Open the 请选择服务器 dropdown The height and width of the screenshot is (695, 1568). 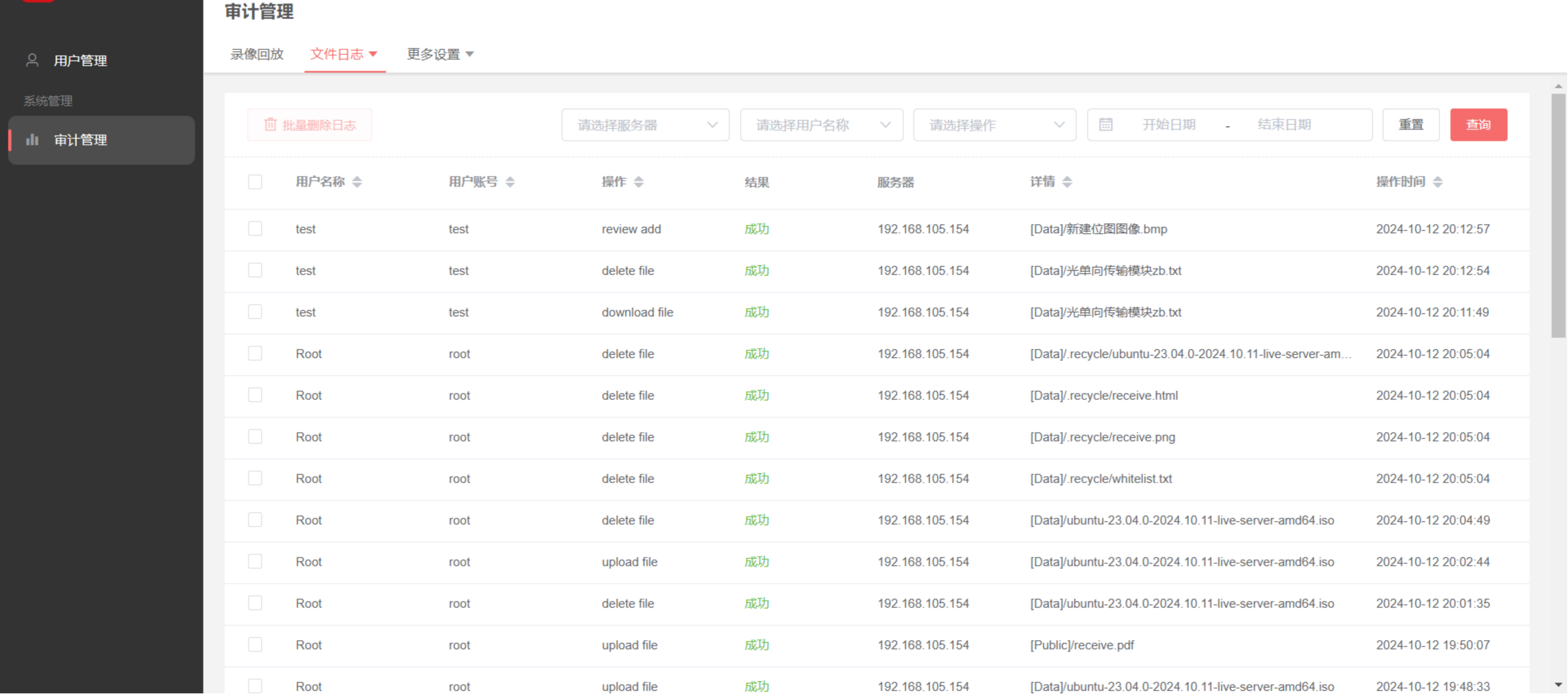tap(645, 125)
